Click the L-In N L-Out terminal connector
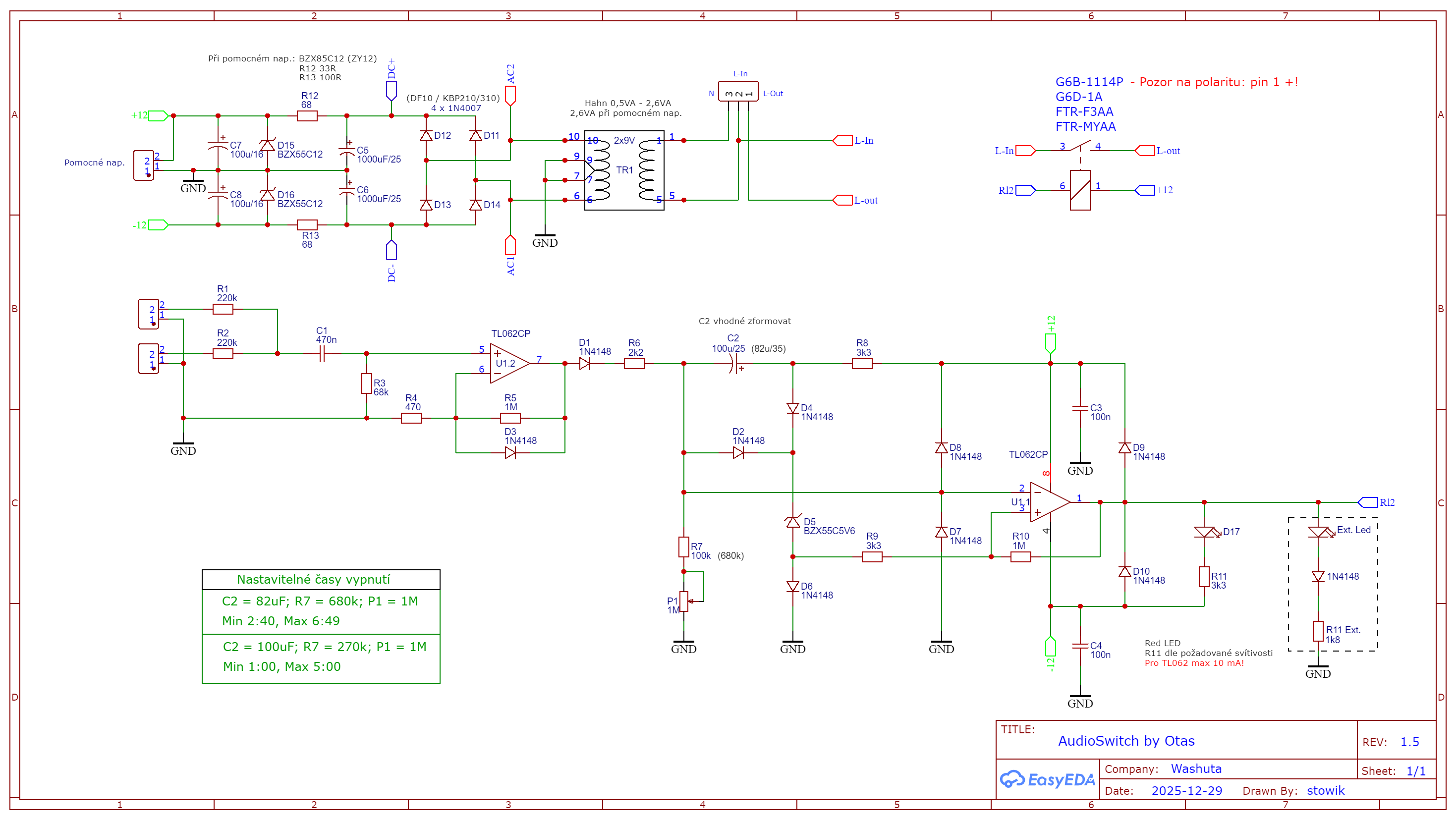This screenshot has width=1456, height=820. pyautogui.click(x=737, y=92)
